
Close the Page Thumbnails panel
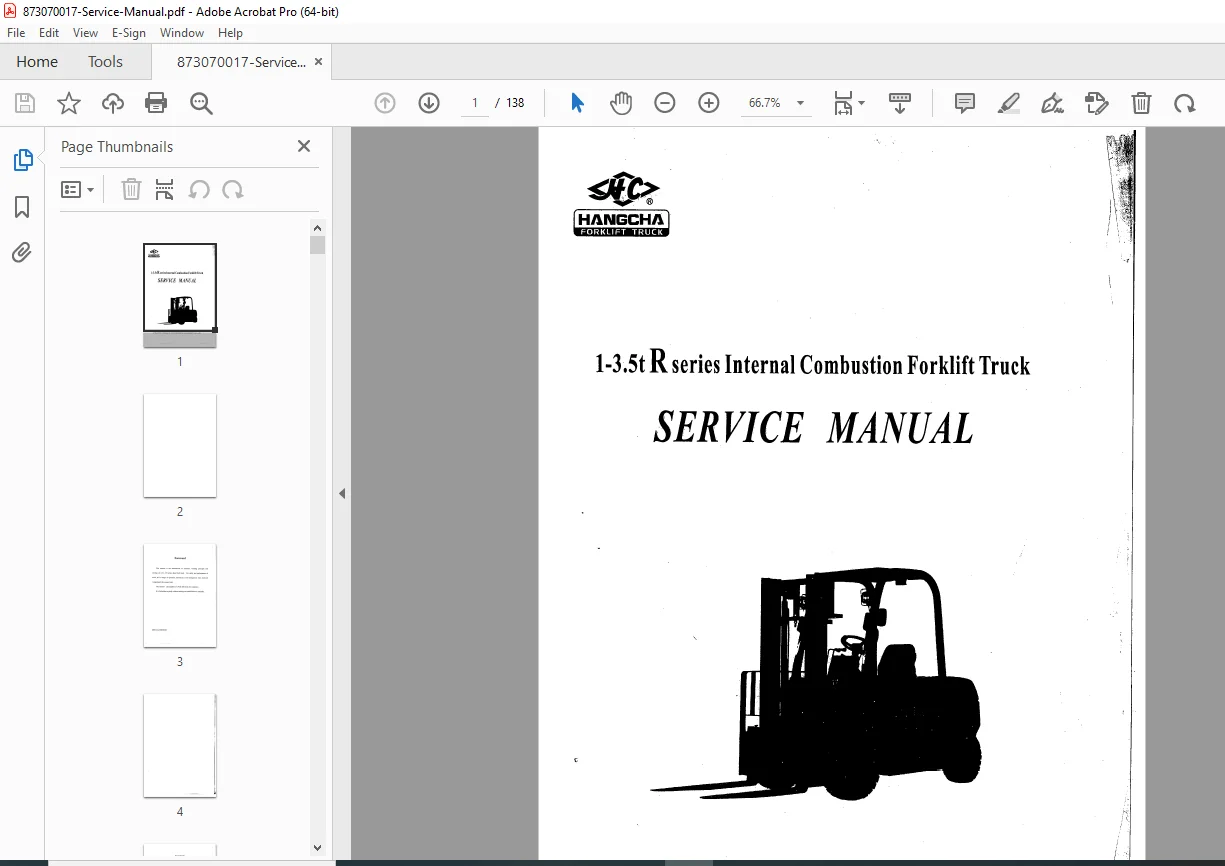304,146
